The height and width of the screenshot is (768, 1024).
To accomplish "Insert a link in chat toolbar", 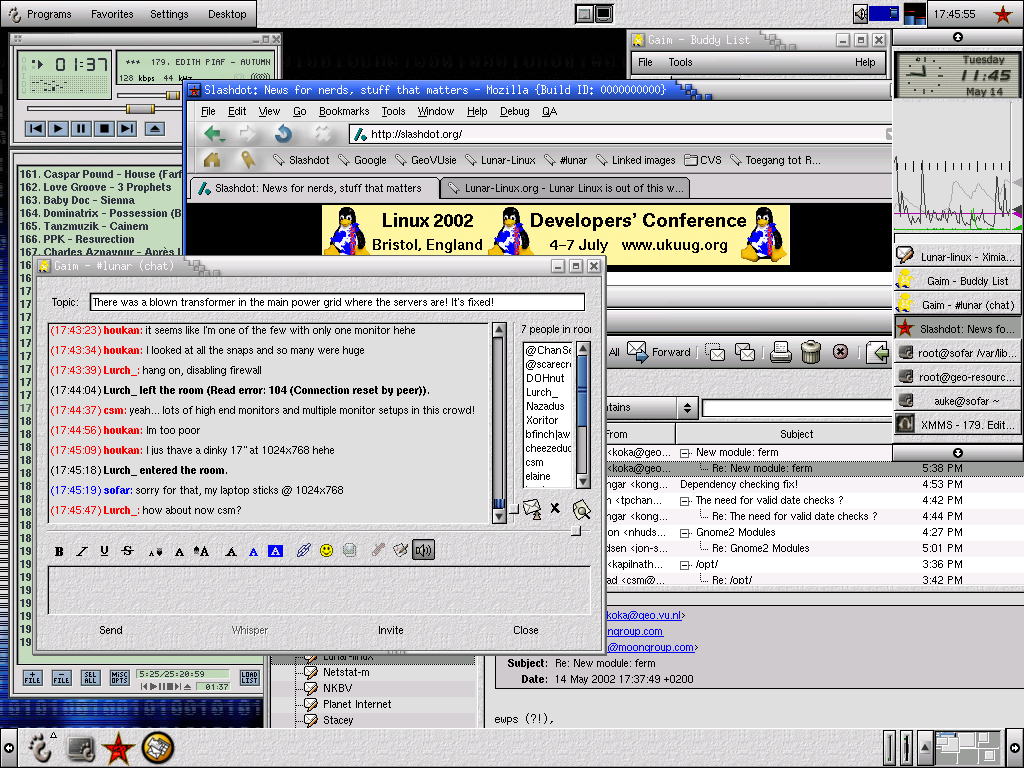I will coord(304,550).
